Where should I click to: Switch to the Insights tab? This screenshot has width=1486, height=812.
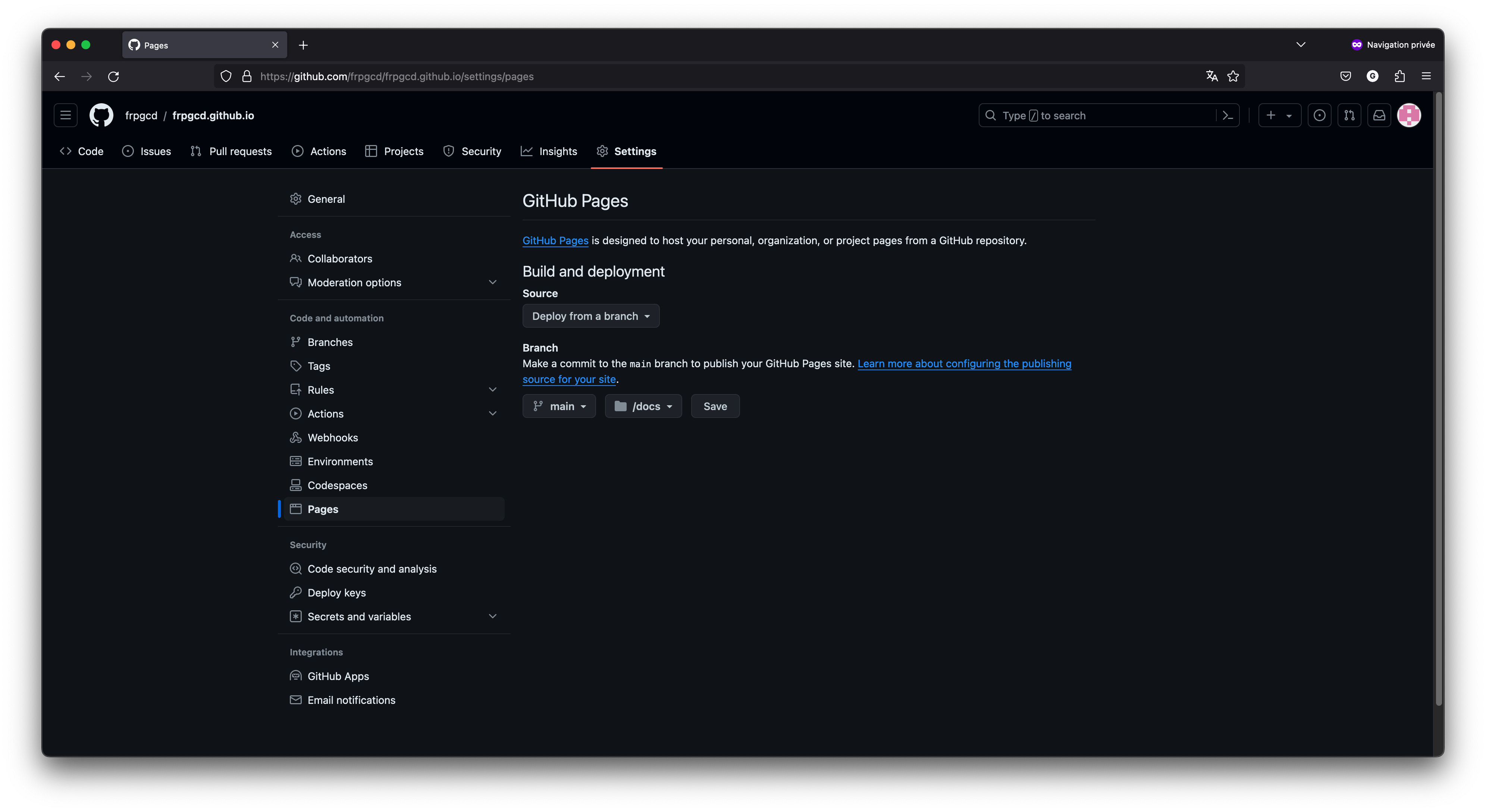click(x=549, y=151)
